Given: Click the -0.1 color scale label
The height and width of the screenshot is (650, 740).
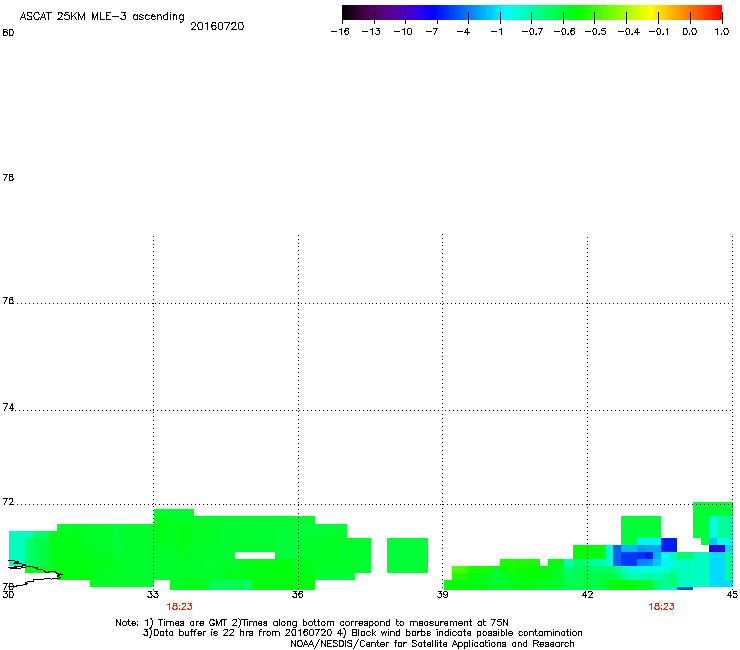Looking at the screenshot, I should click(659, 32).
